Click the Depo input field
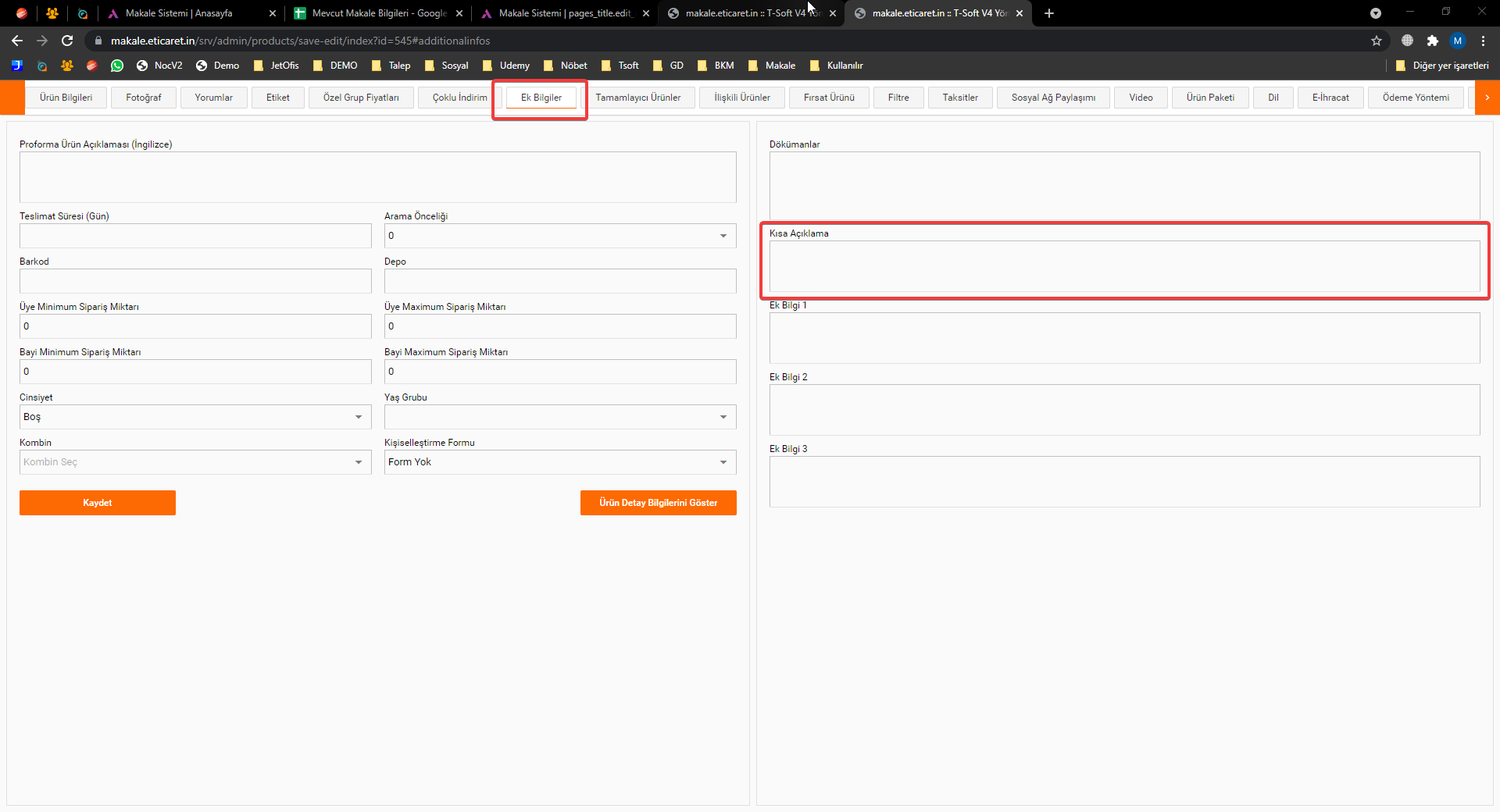Image resolution: width=1500 pixels, height=812 pixels. point(560,281)
